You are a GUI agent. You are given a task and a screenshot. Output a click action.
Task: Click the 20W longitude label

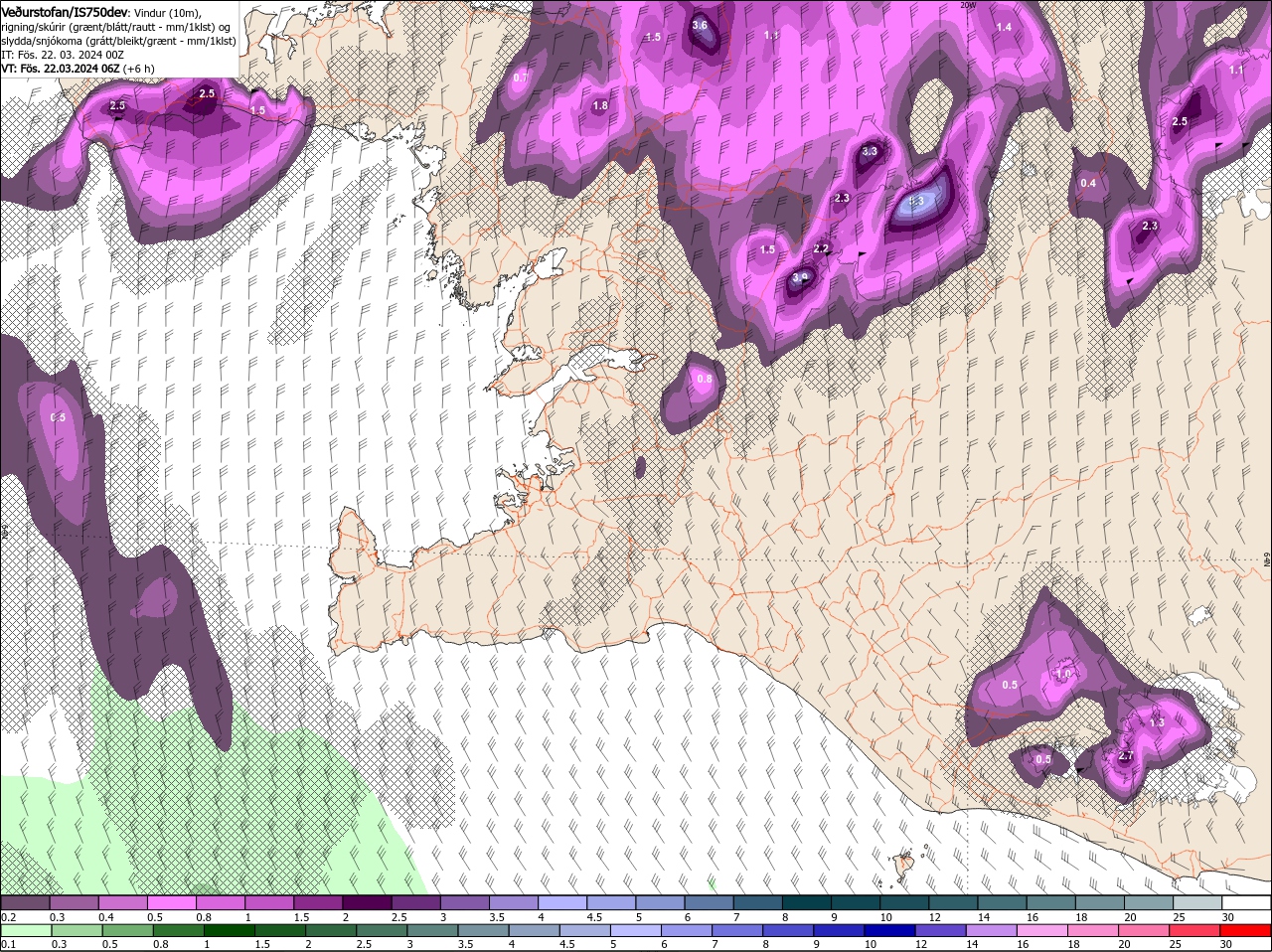[968, 5]
